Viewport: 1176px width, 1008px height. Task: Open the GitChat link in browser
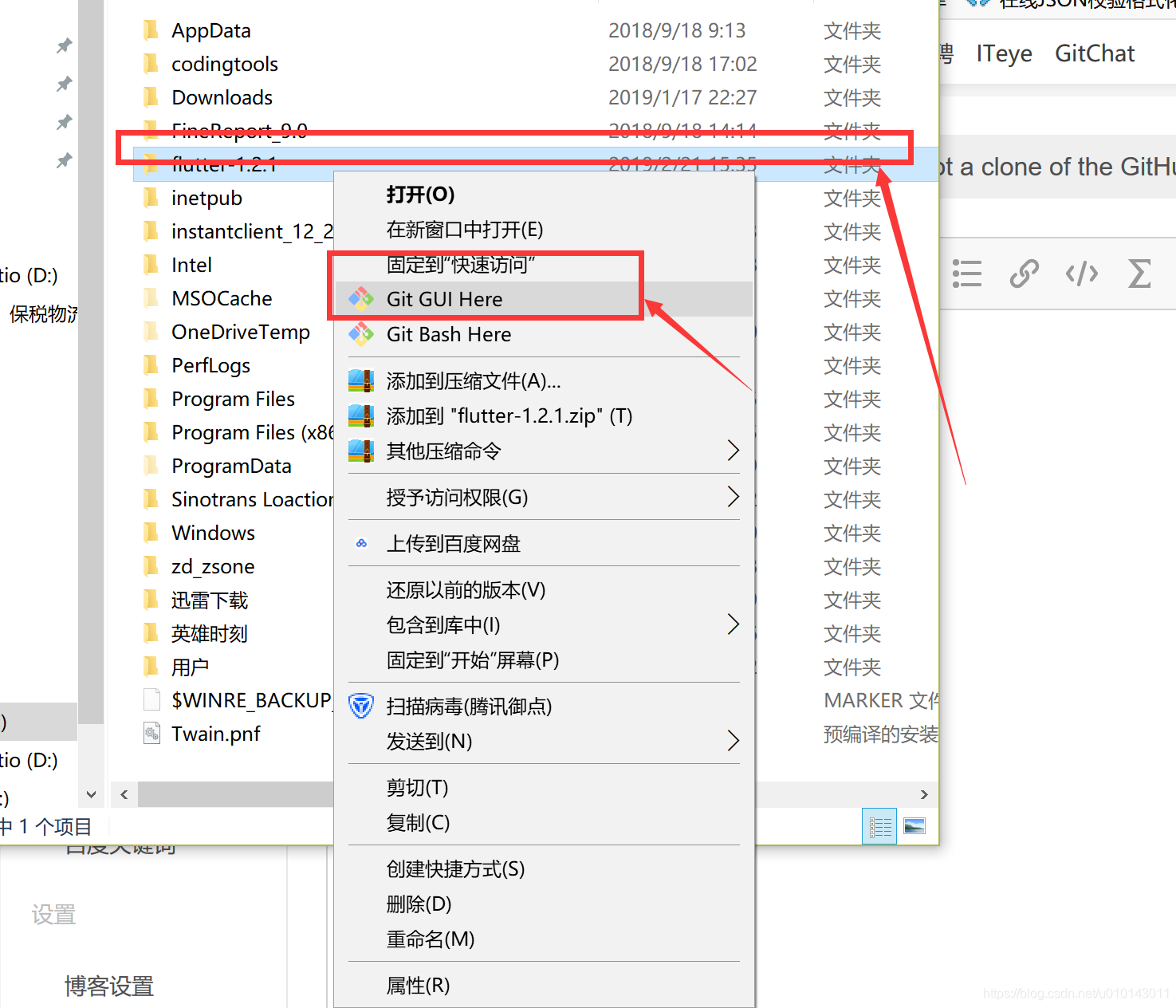(1095, 53)
